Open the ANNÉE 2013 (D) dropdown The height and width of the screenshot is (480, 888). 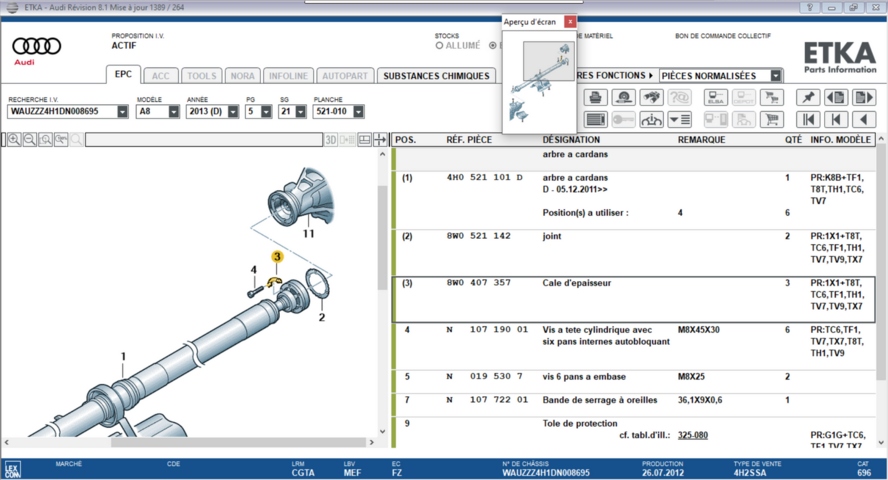[x=233, y=112]
